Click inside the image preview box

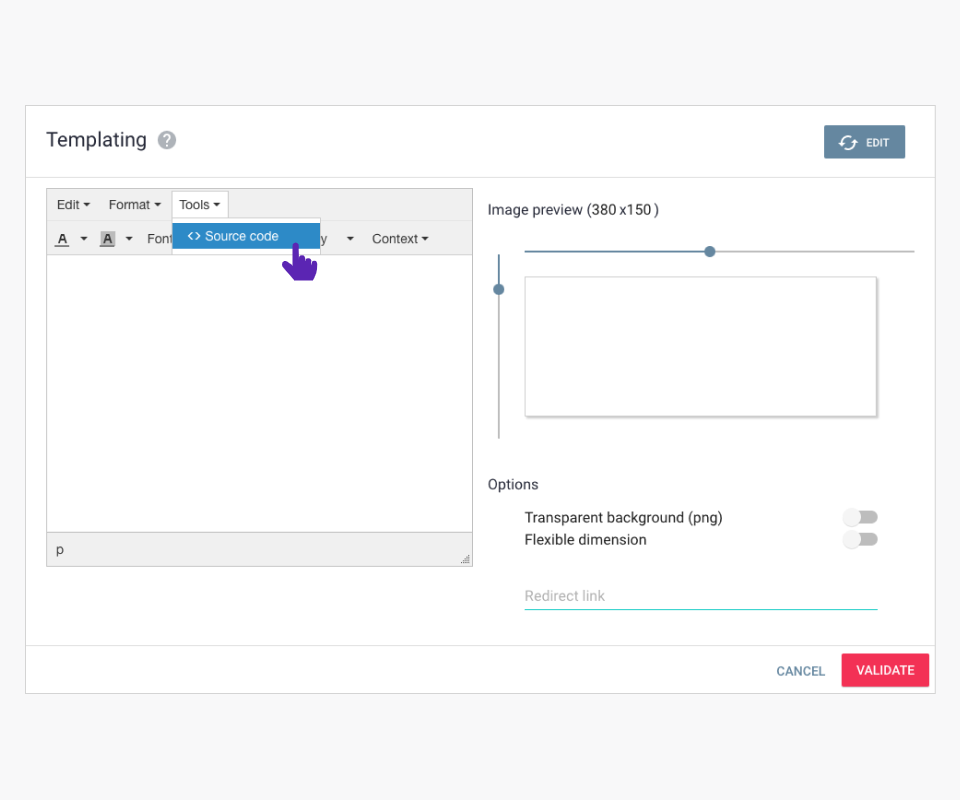pyautogui.click(x=700, y=346)
